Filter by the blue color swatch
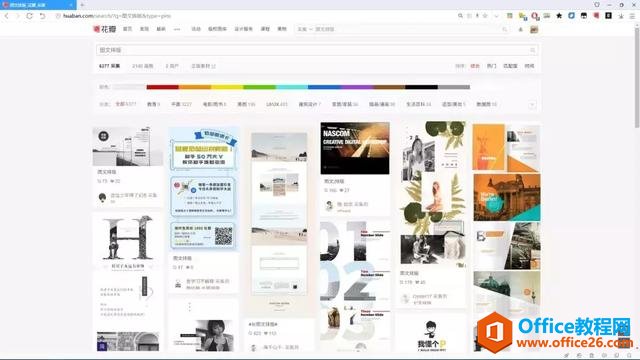640x360 pixels. 324,87
